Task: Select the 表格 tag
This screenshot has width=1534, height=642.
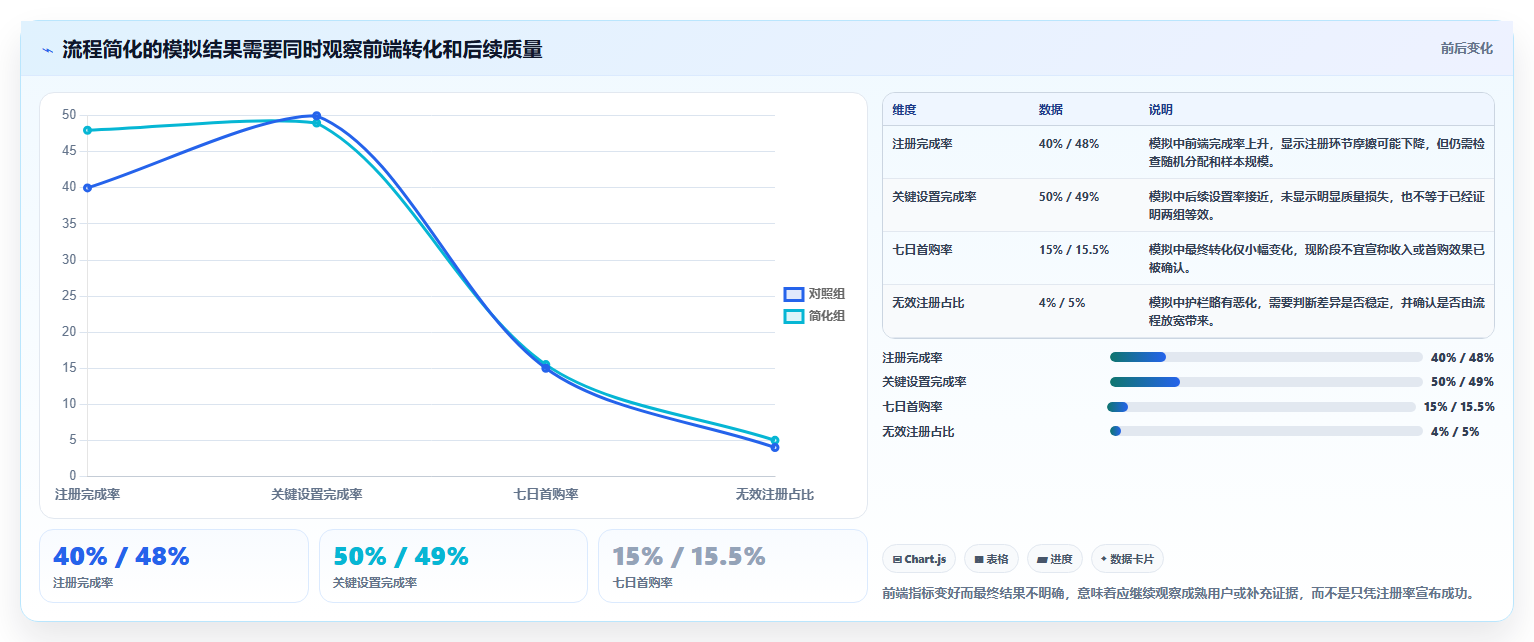Action: click(x=992, y=559)
